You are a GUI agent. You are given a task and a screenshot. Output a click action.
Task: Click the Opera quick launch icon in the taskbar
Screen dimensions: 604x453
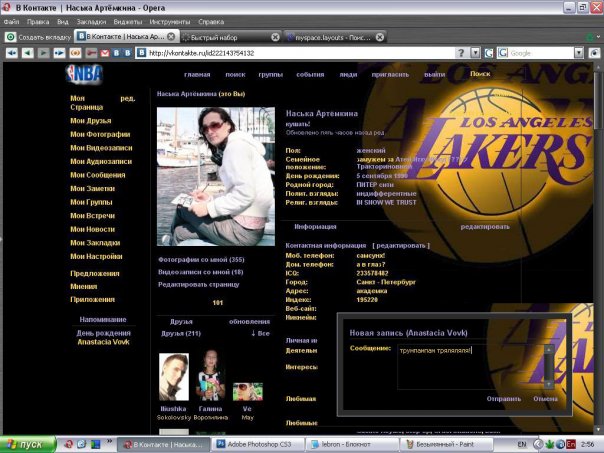click(69, 444)
